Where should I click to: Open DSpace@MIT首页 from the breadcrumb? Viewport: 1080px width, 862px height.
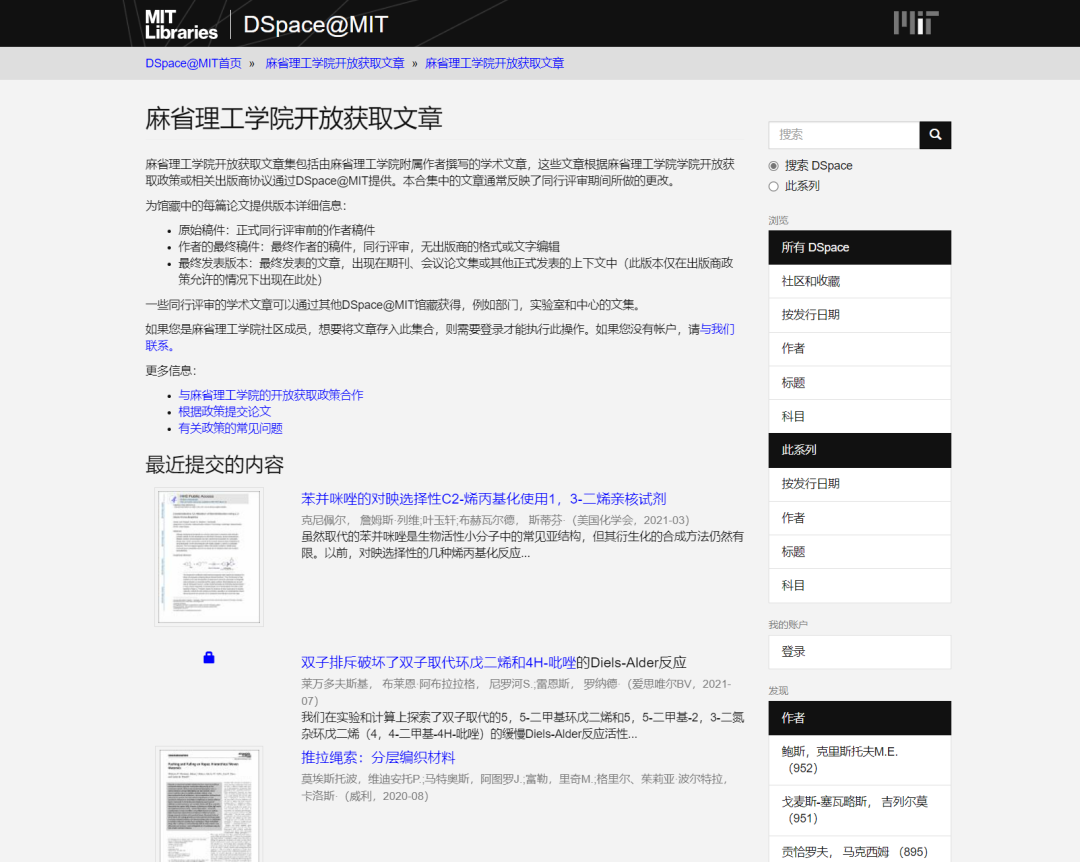point(194,62)
